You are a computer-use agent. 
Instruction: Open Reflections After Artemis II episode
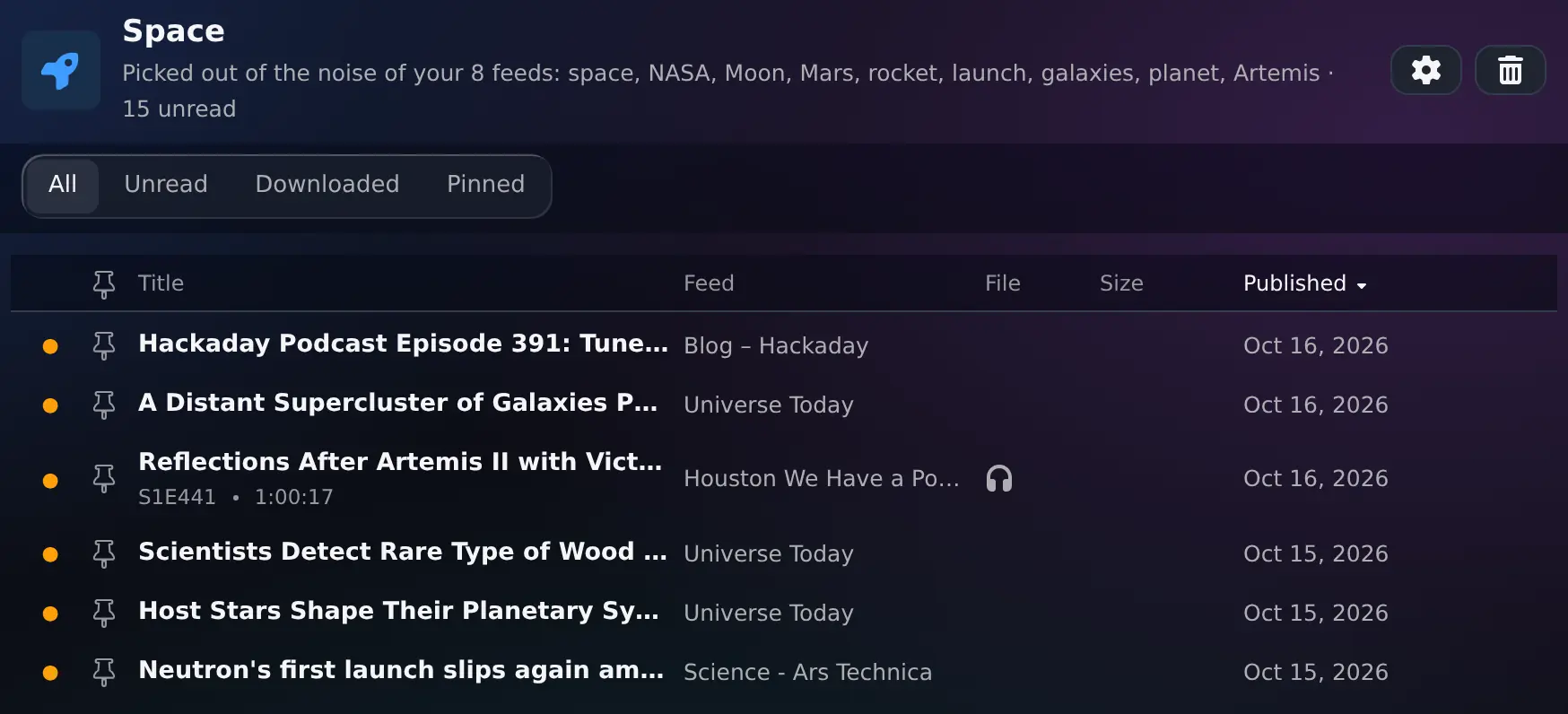[x=400, y=462]
